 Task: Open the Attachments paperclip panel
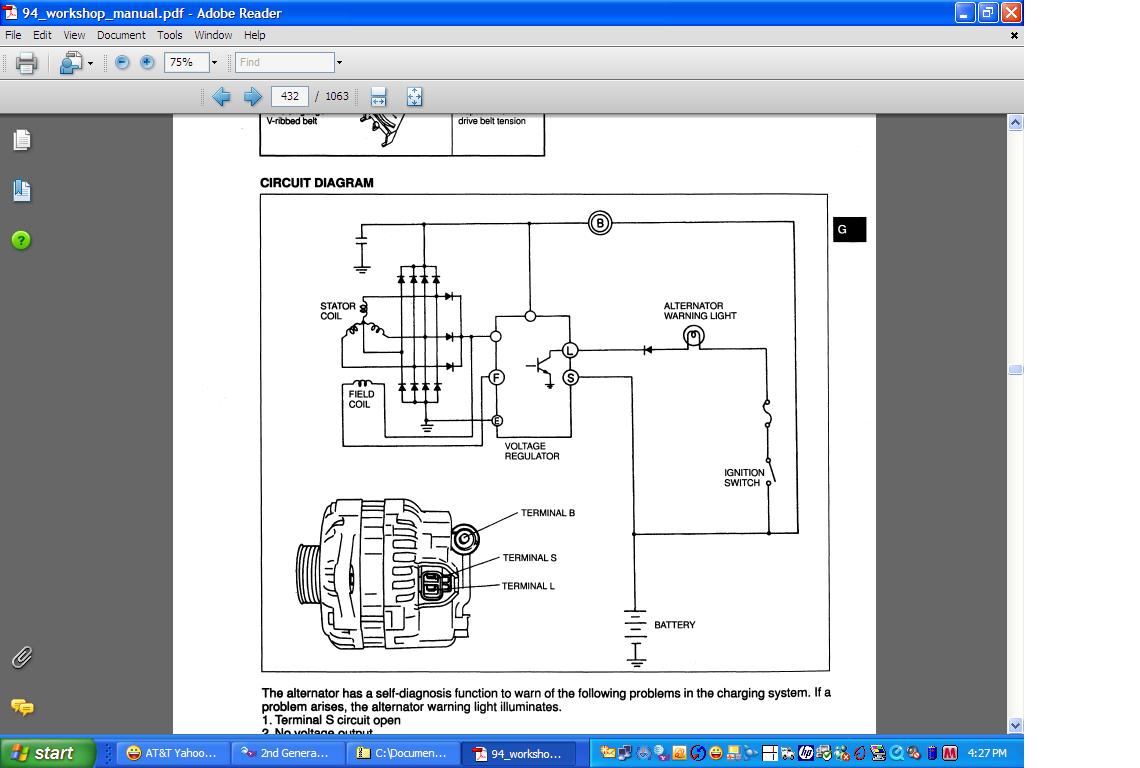(21, 657)
